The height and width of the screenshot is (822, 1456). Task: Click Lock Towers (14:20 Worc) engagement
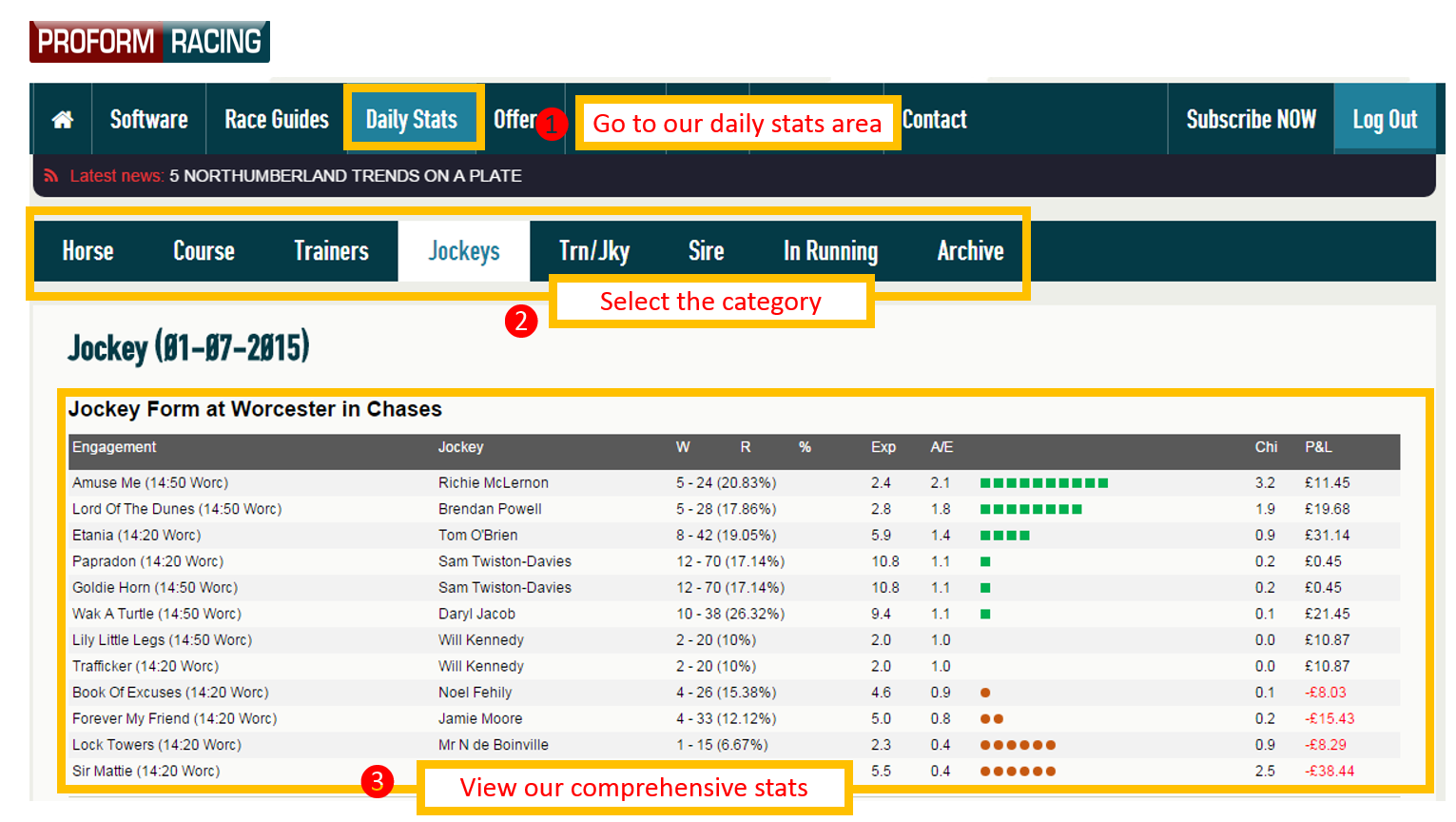point(157,745)
